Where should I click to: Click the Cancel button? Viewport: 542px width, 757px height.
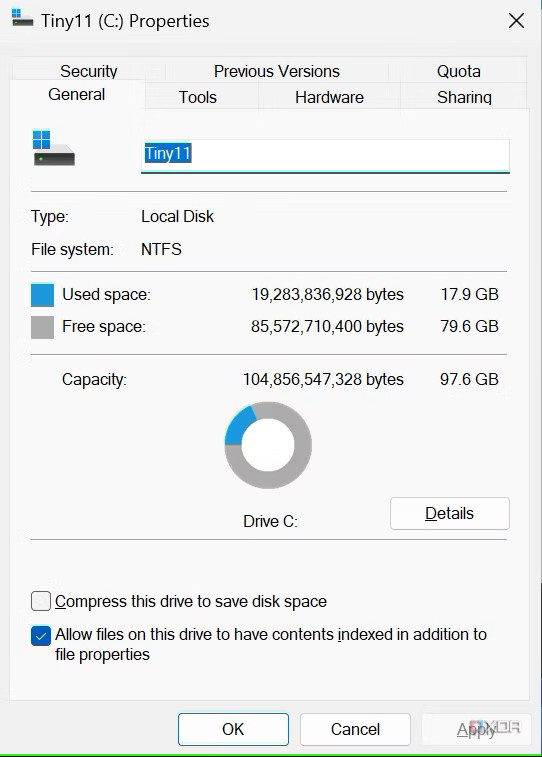click(x=355, y=729)
